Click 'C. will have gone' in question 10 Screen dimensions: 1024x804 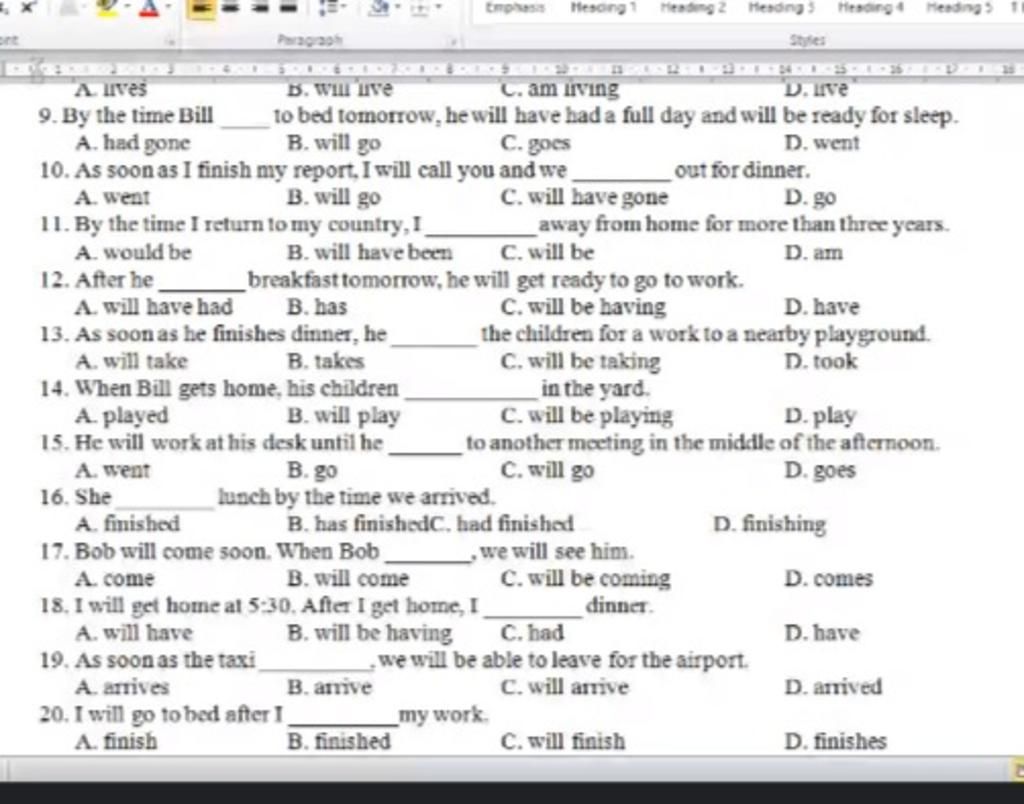[x=584, y=197]
